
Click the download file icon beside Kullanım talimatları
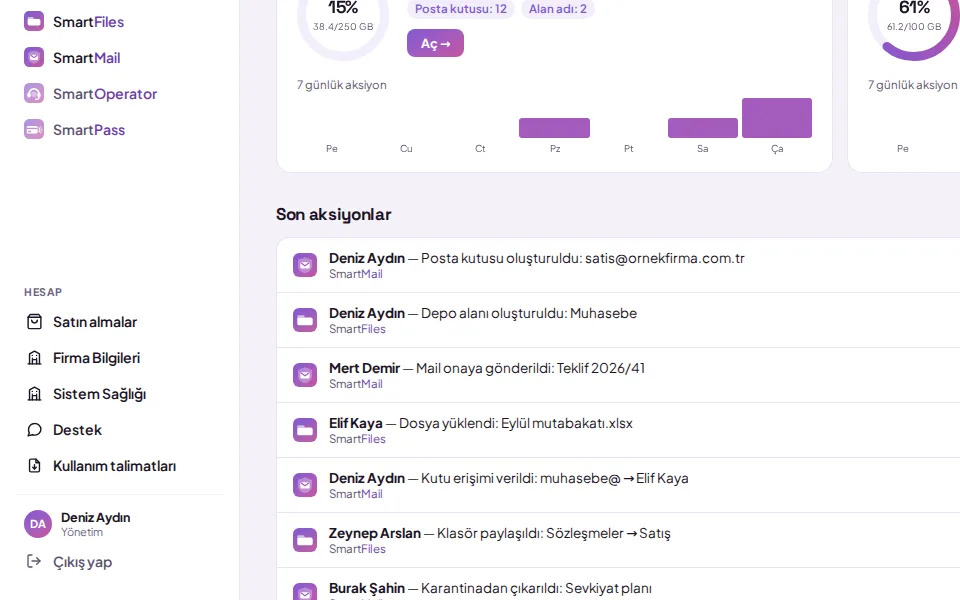[x=34, y=467]
